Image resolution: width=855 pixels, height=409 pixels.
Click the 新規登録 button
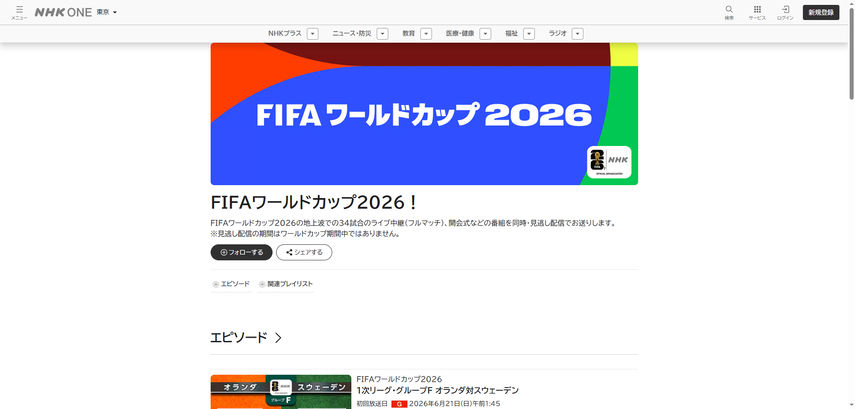click(x=821, y=13)
